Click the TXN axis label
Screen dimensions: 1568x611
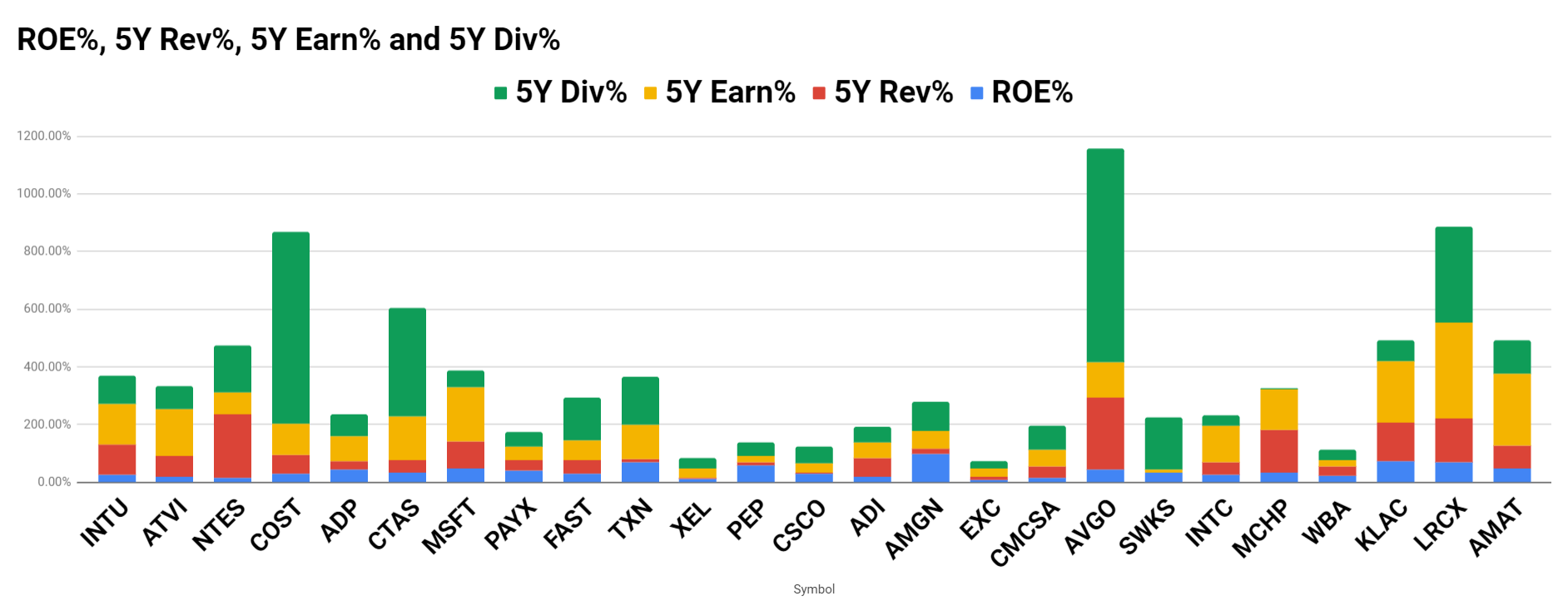[631, 519]
